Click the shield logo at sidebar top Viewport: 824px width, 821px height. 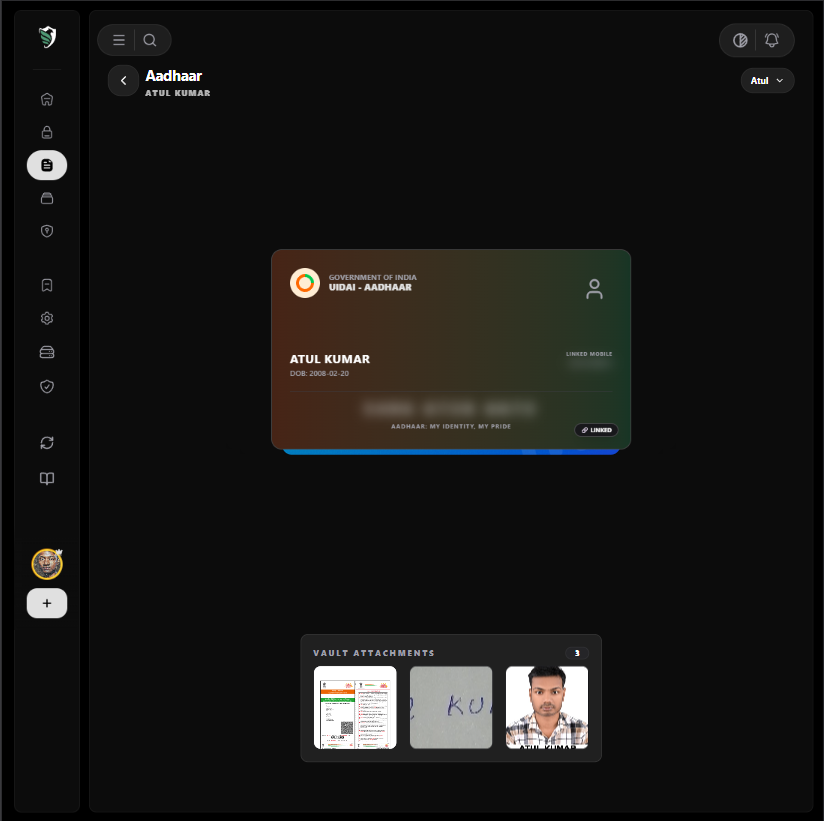(x=47, y=37)
